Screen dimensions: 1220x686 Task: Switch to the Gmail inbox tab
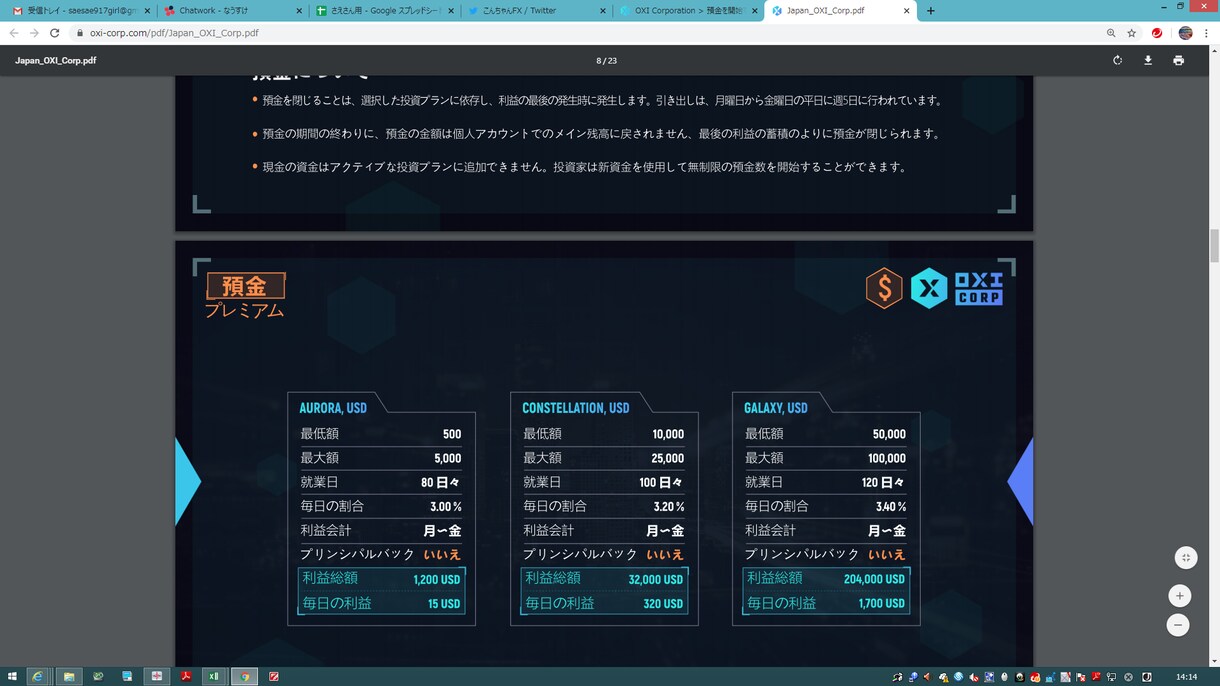(x=80, y=11)
